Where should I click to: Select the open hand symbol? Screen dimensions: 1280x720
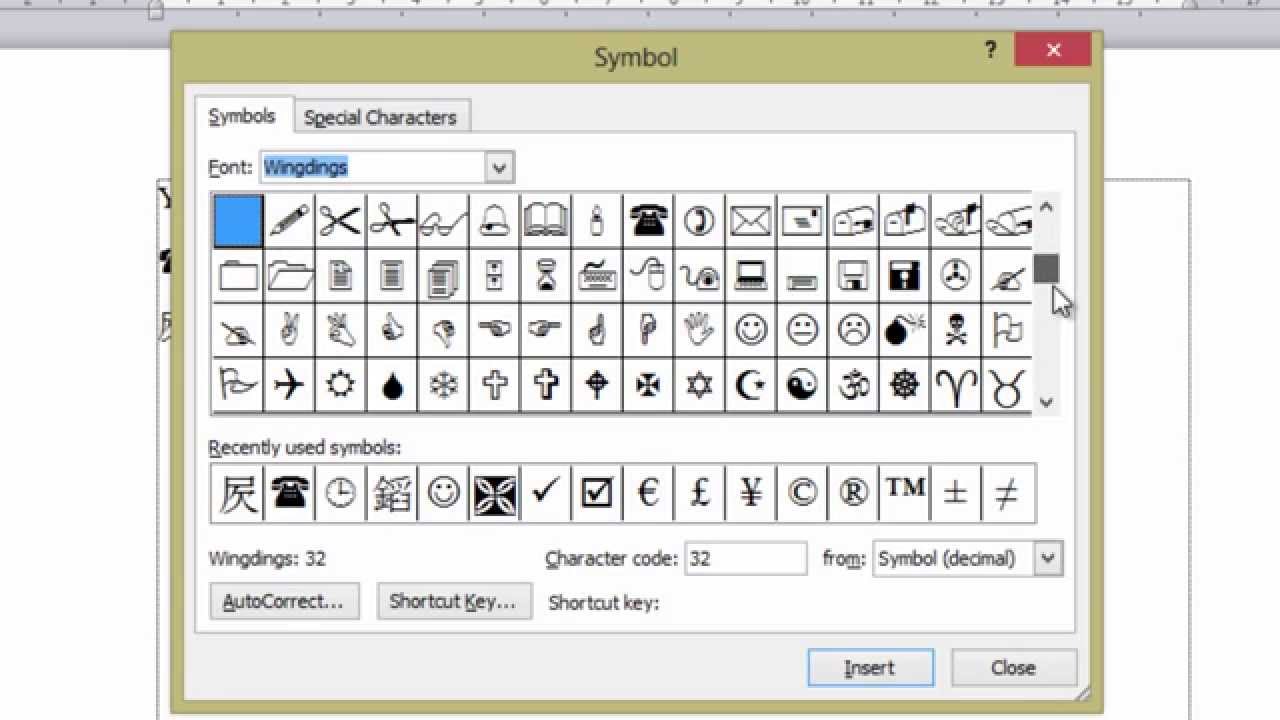(699, 330)
